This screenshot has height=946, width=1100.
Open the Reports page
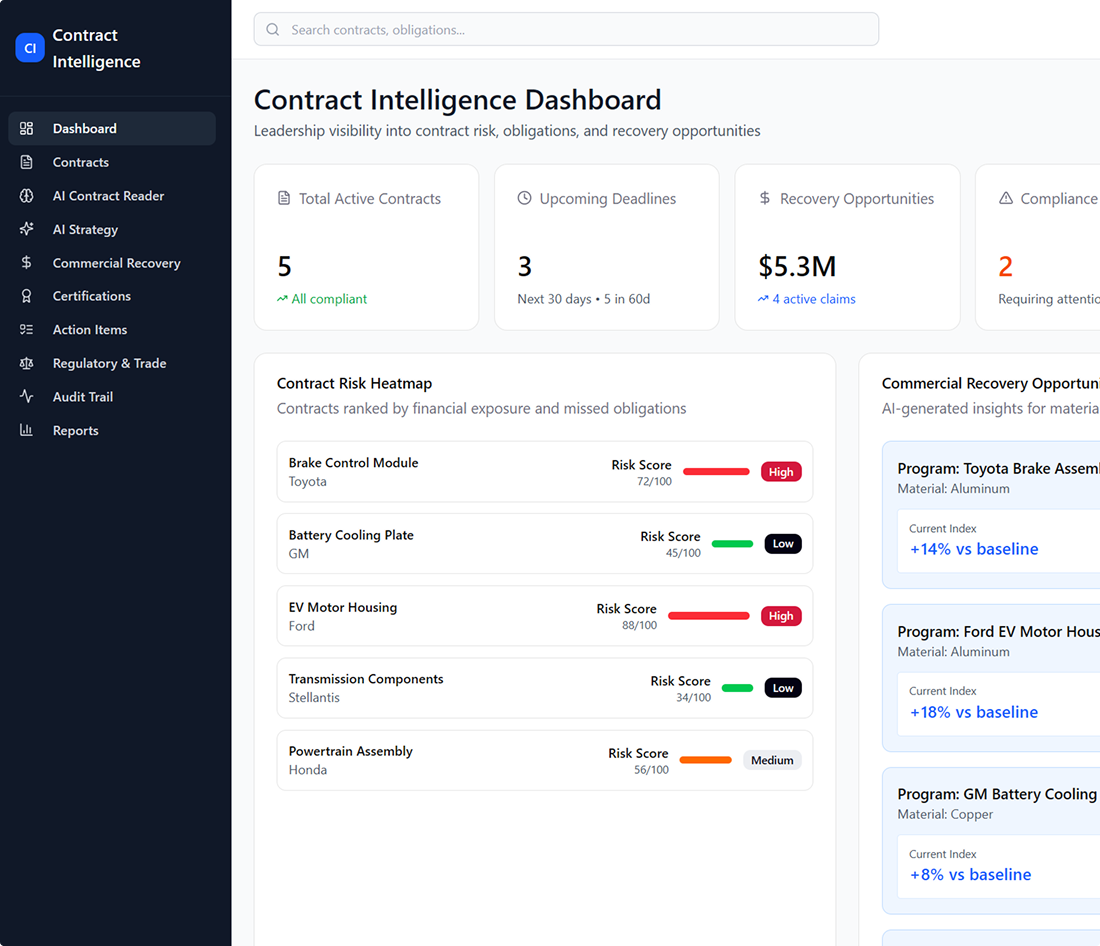[112, 430]
